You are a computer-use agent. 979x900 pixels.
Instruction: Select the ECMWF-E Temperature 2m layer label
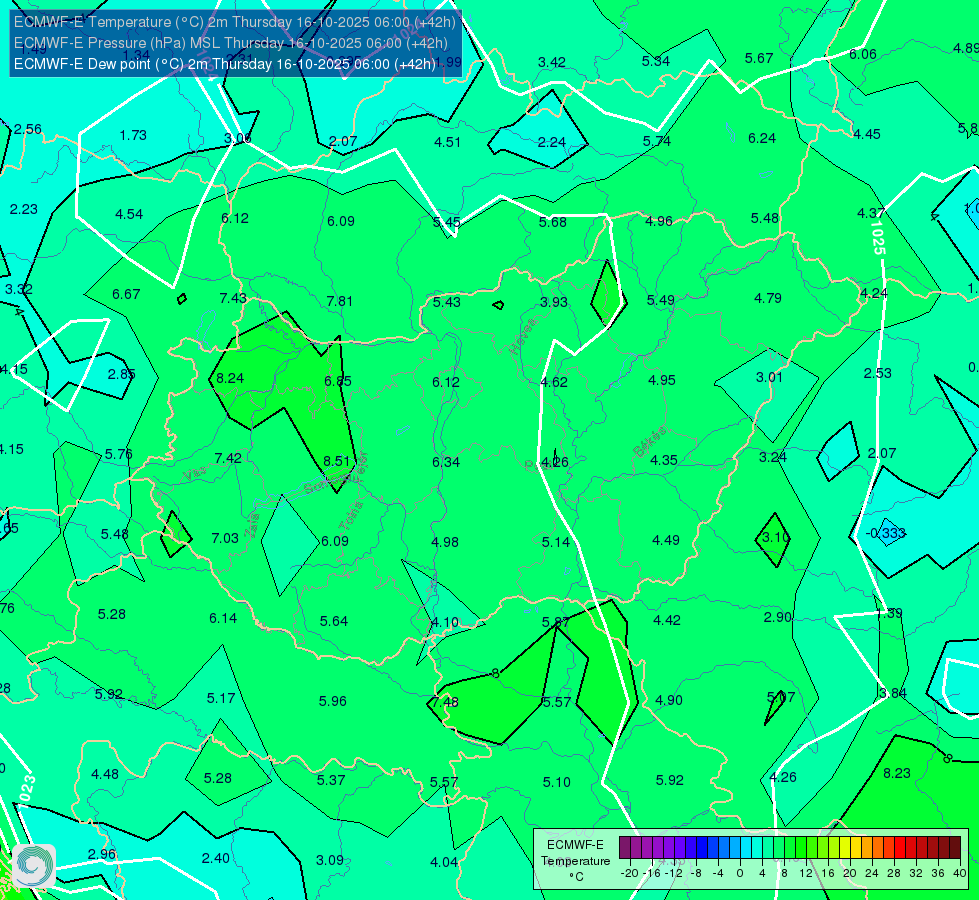pyautogui.click(x=235, y=22)
